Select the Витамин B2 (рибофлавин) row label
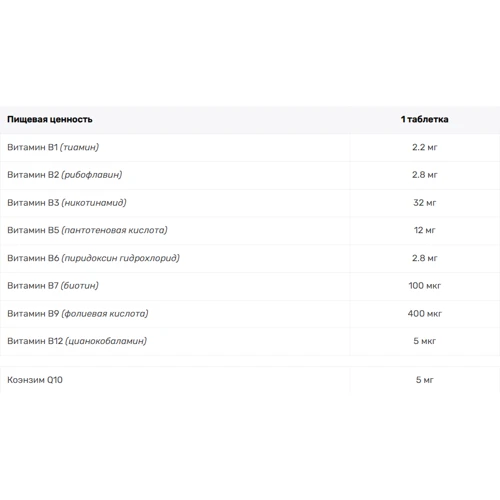 click(x=65, y=175)
